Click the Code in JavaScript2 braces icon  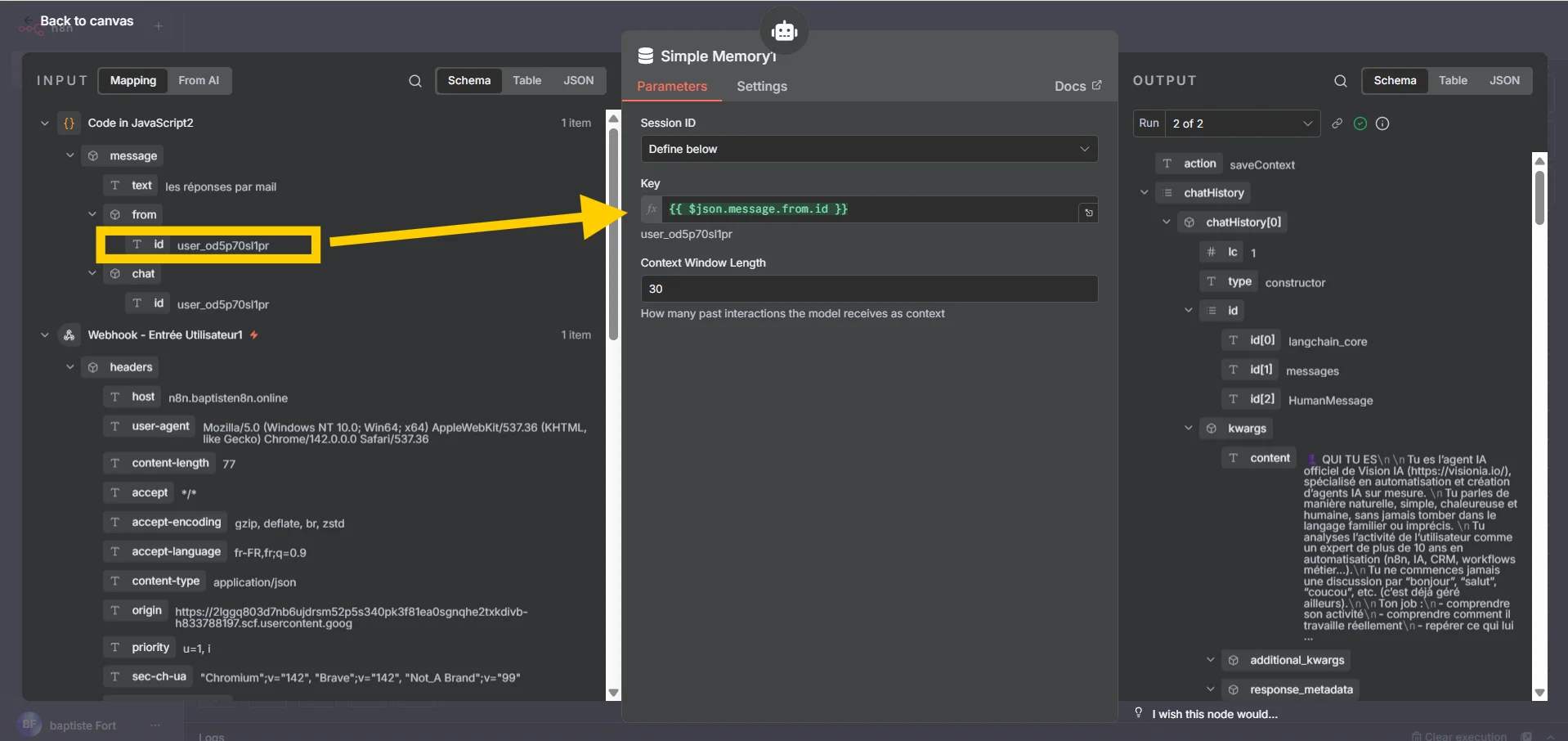(x=69, y=123)
